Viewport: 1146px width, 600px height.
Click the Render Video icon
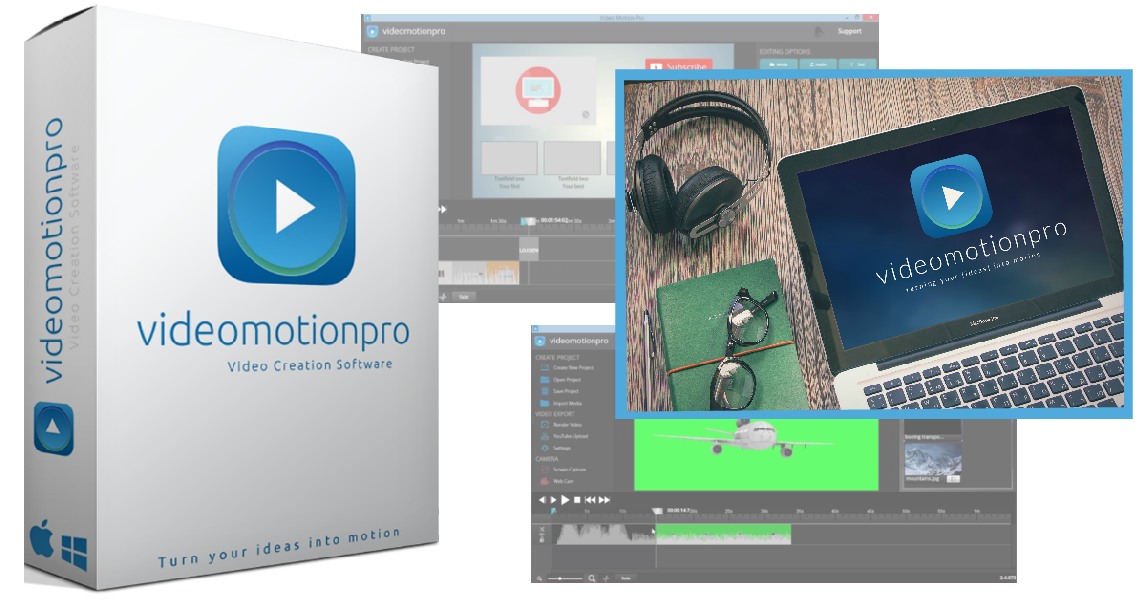[544, 425]
